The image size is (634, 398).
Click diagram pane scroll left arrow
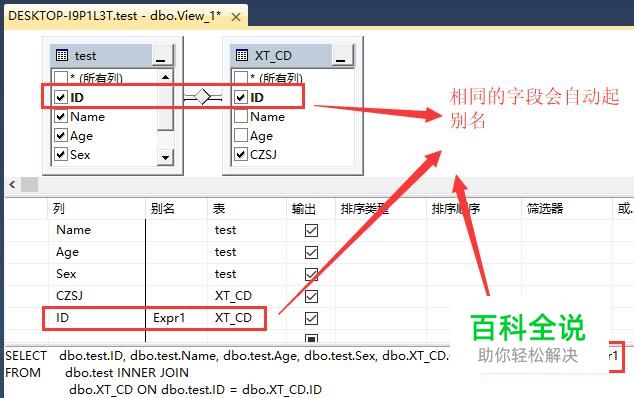(x=13, y=185)
